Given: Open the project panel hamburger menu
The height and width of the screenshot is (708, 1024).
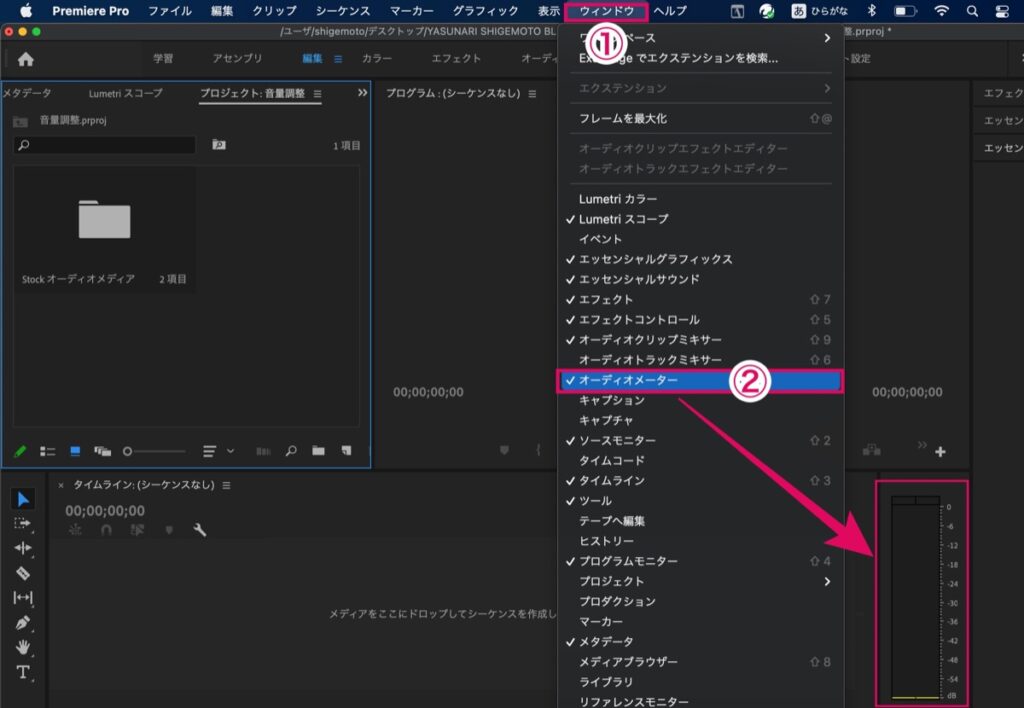Looking at the screenshot, I should 317,94.
